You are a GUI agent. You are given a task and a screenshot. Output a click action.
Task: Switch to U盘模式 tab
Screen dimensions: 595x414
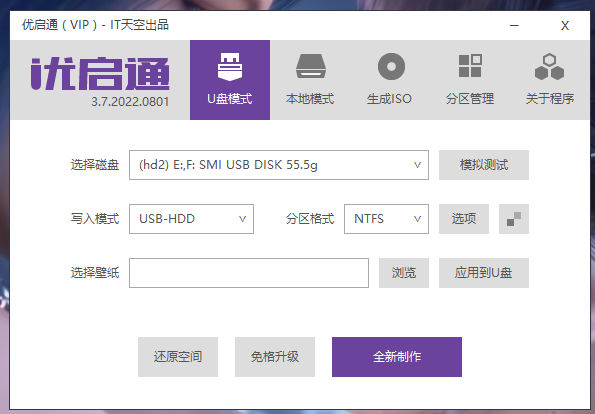pos(230,80)
